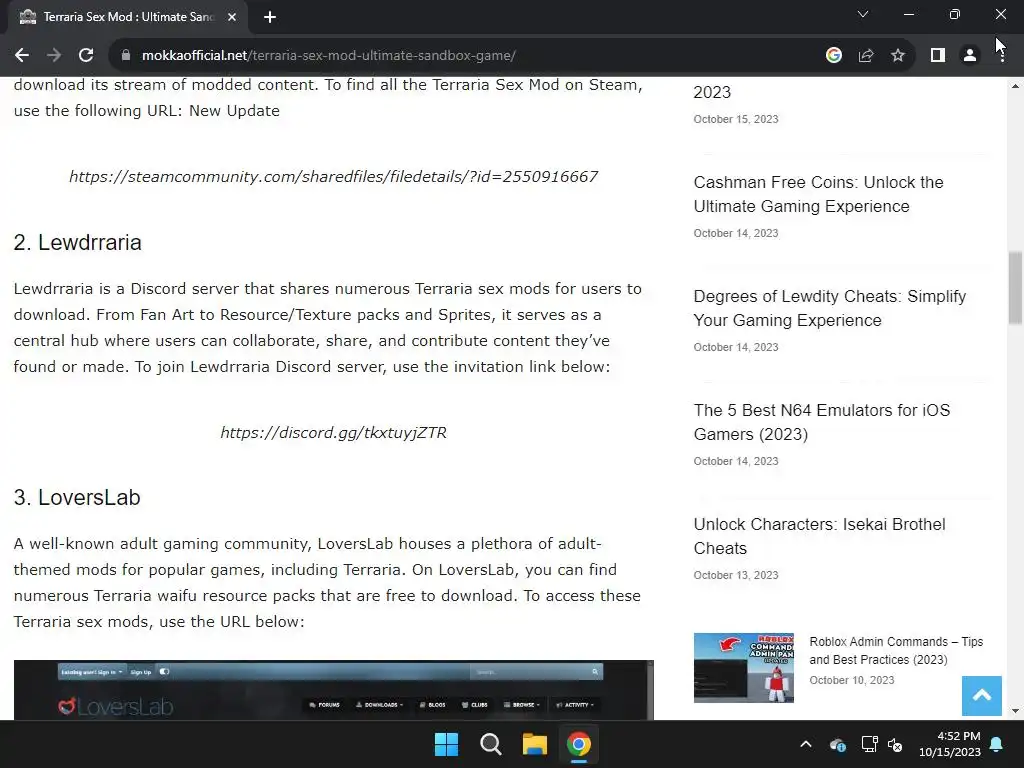
Task: Open Unlock Characters: Isekai Brothel Cheats article
Action: [x=819, y=536]
